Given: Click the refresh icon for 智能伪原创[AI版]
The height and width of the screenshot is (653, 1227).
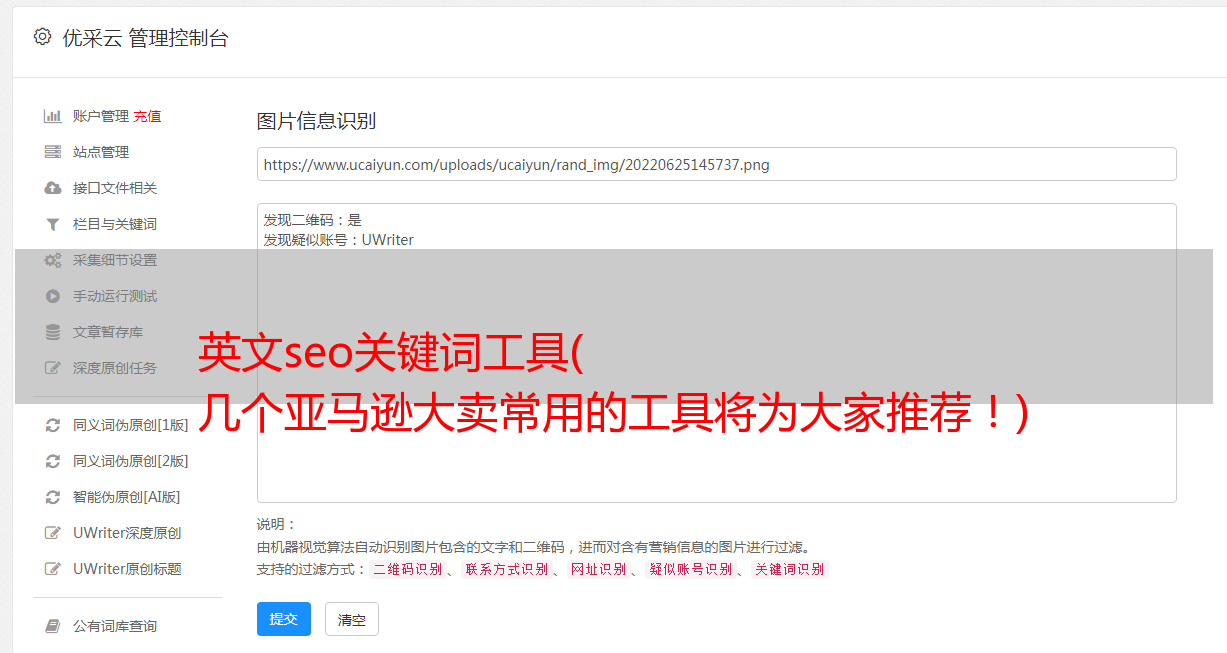Looking at the screenshot, I should [53, 497].
